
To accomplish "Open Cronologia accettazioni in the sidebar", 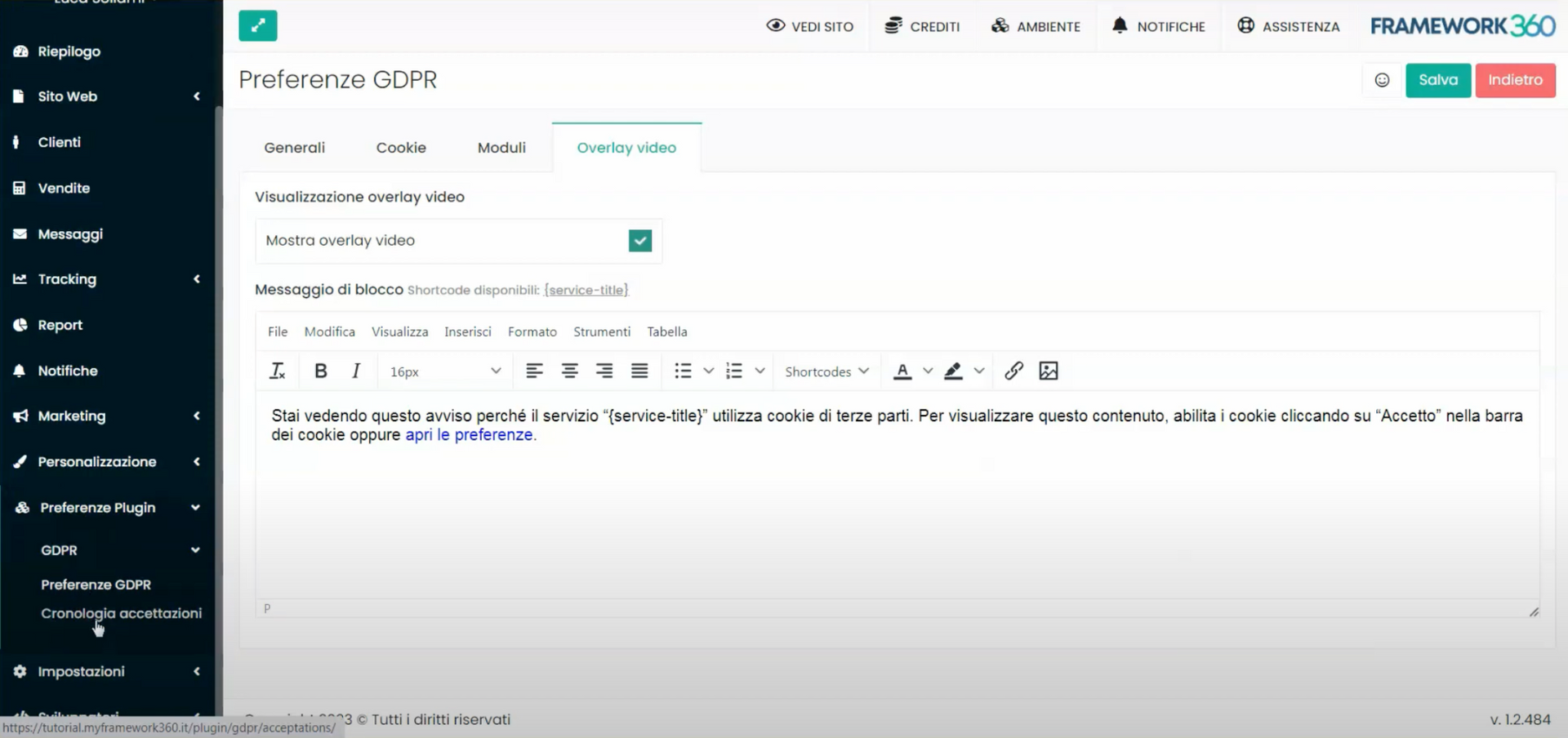I will pyautogui.click(x=121, y=613).
